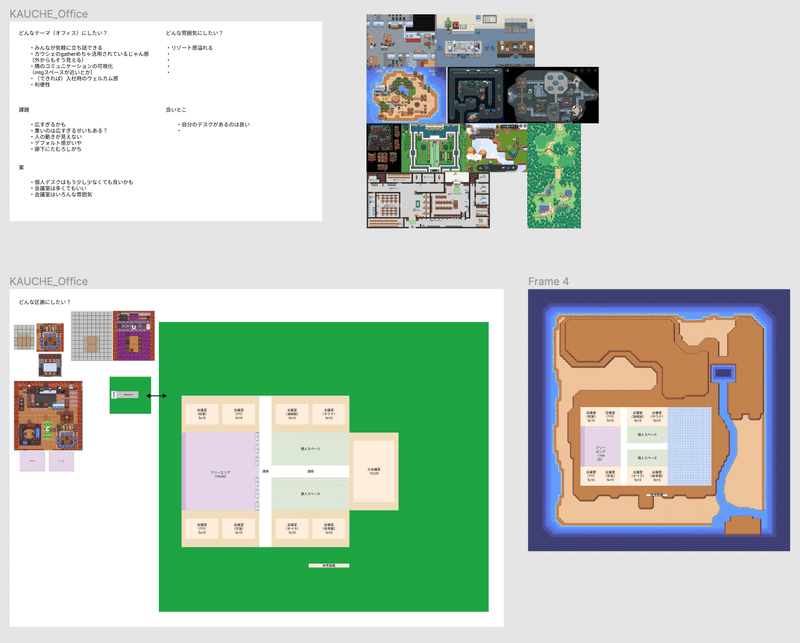Select the Frame 4 title label

tap(548, 281)
